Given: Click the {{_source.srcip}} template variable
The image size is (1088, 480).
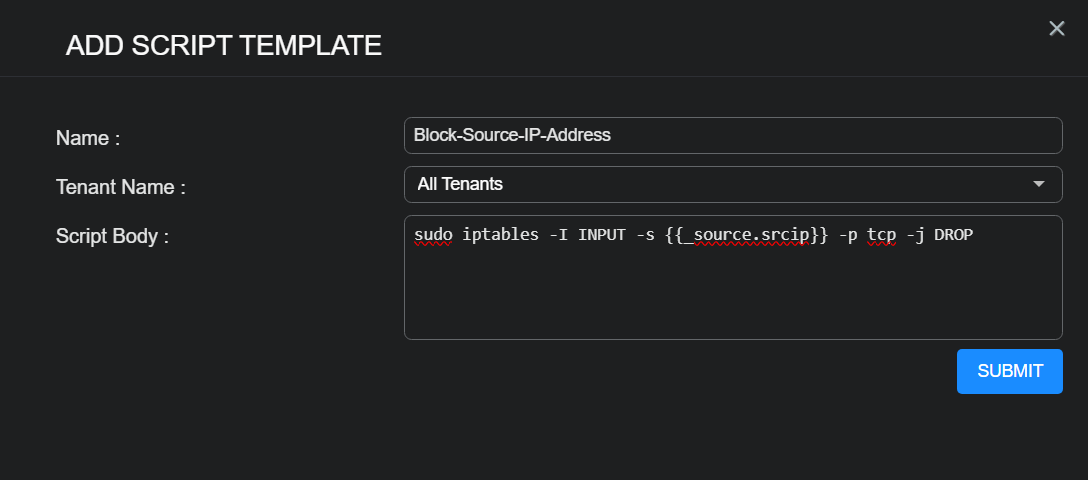Looking at the screenshot, I should 746,235.
